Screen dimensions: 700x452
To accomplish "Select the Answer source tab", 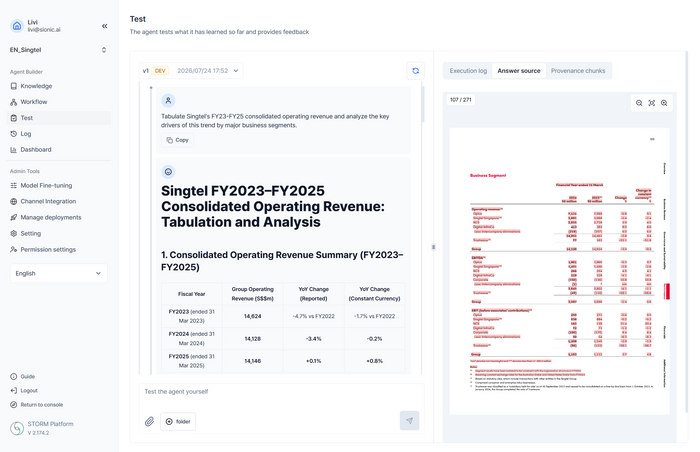I will point(519,71).
